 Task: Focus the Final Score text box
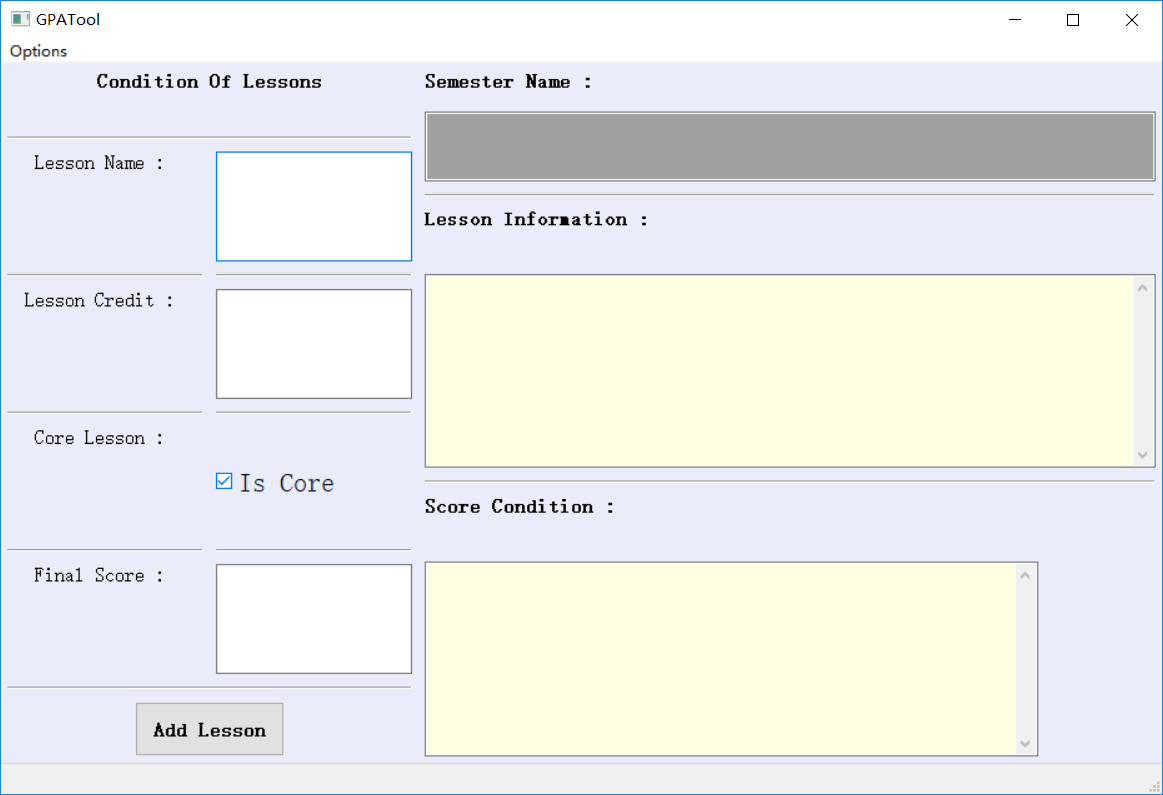pos(314,619)
